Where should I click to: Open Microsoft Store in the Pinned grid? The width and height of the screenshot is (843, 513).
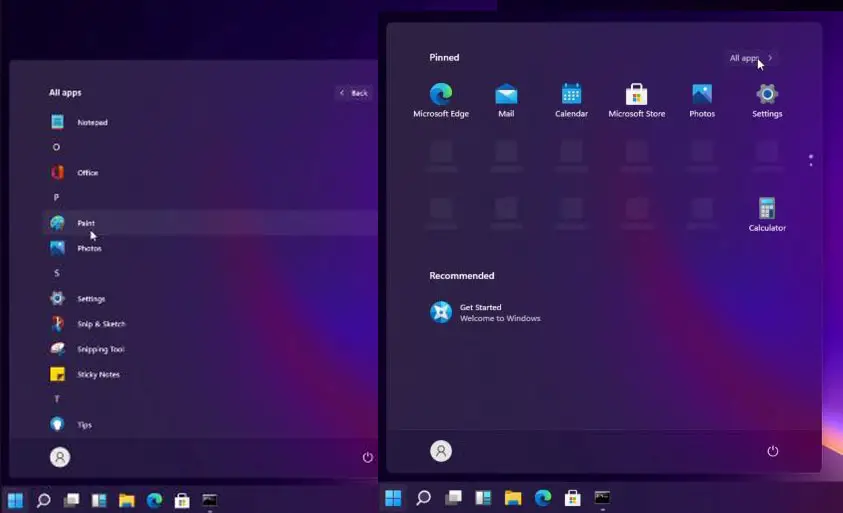pyautogui.click(x=637, y=101)
